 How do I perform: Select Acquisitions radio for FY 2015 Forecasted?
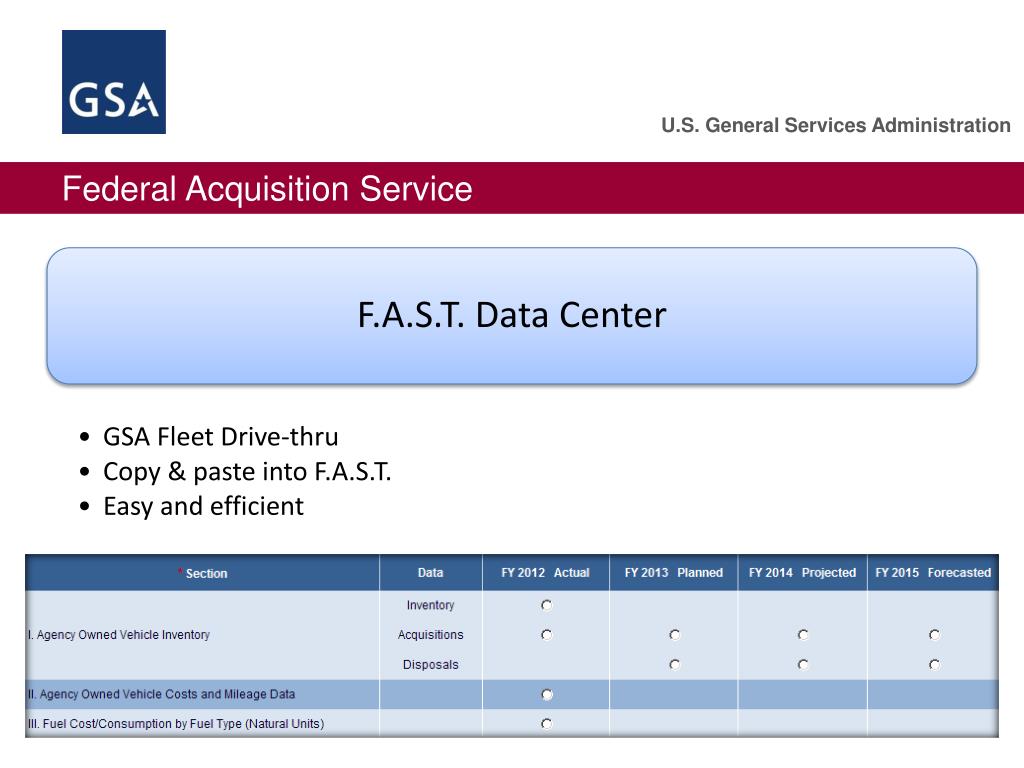tap(934, 635)
